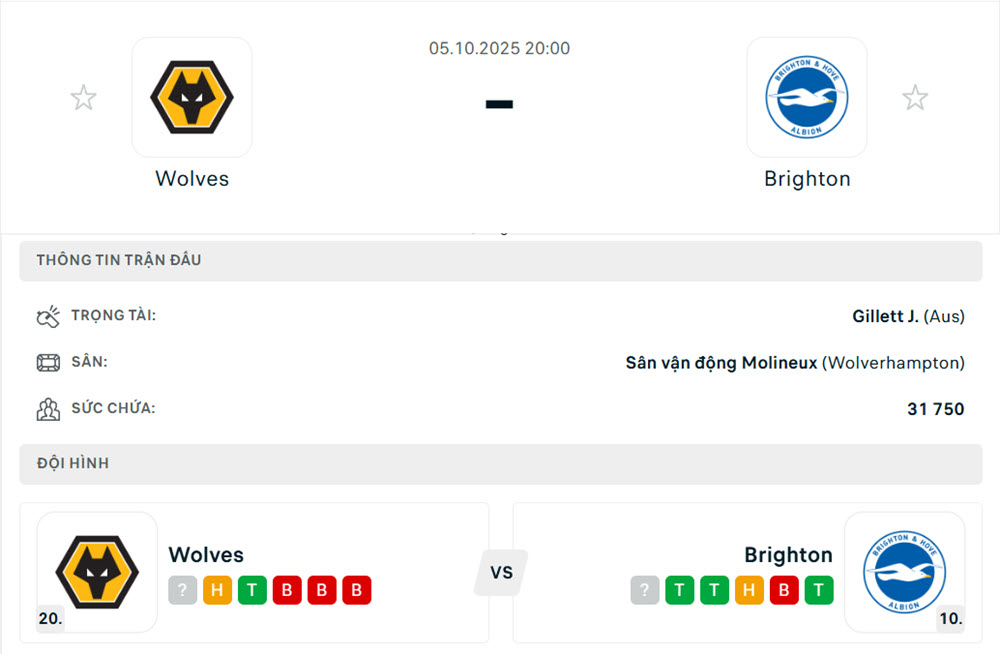This screenshot has width=1000, height=654.
Task: Click the Sân vận động Molineux stadium link
Action: click(x=722, y=362)
